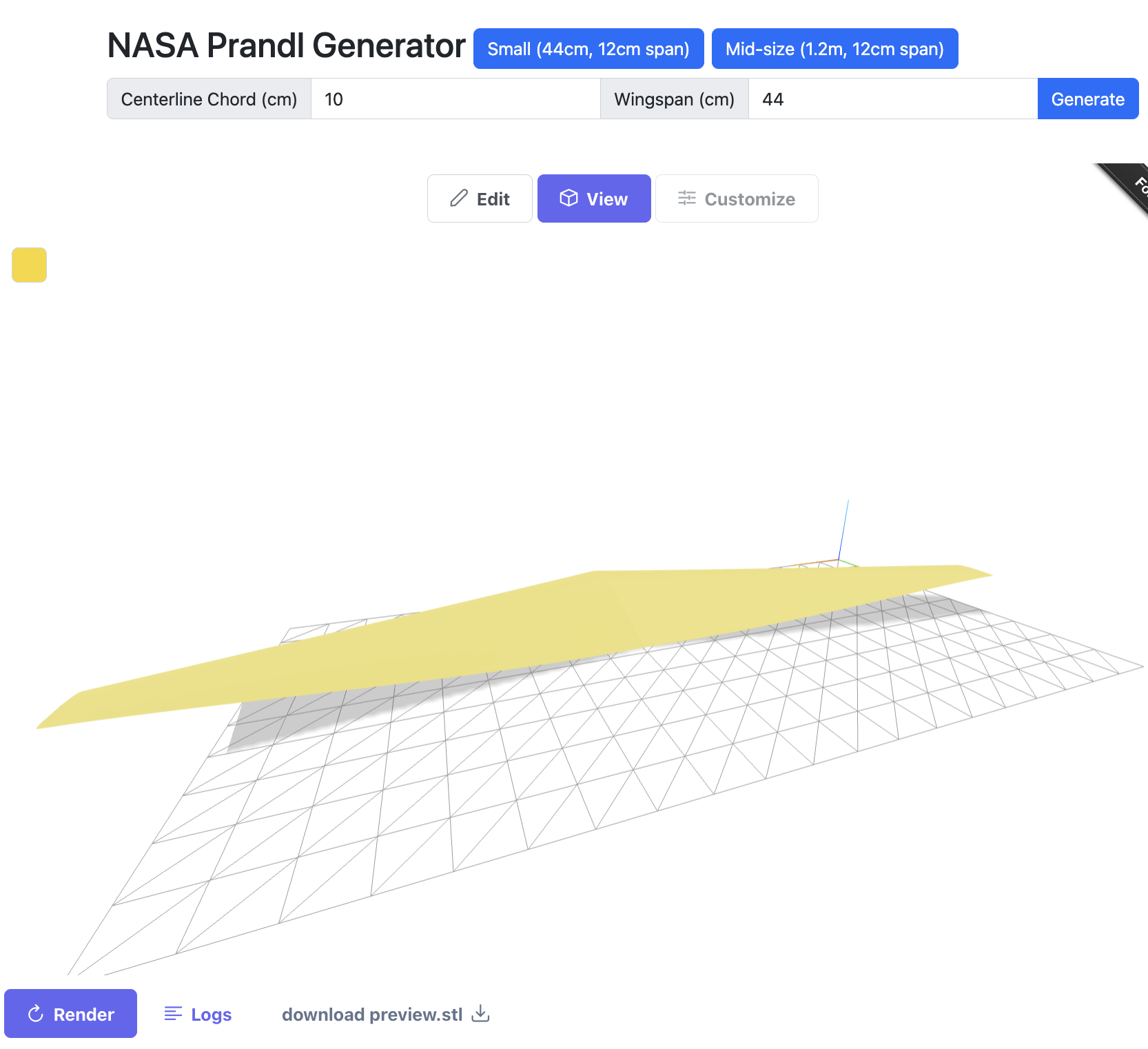Click the Centerline Chord (cm) label
The image size is (1148, 1049).
point(209,99)
